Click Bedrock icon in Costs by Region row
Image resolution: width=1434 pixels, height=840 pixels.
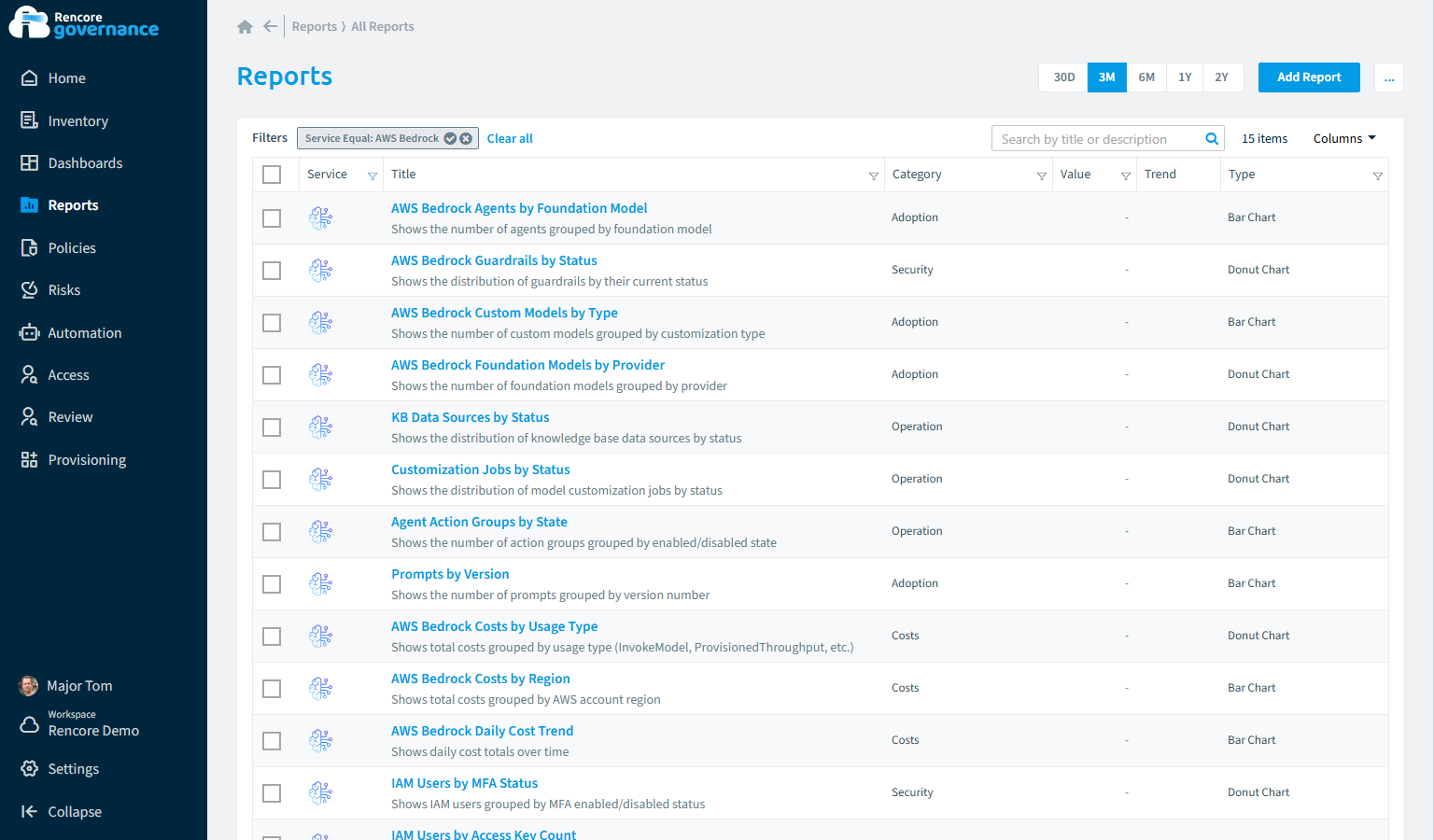coord(321,689)
